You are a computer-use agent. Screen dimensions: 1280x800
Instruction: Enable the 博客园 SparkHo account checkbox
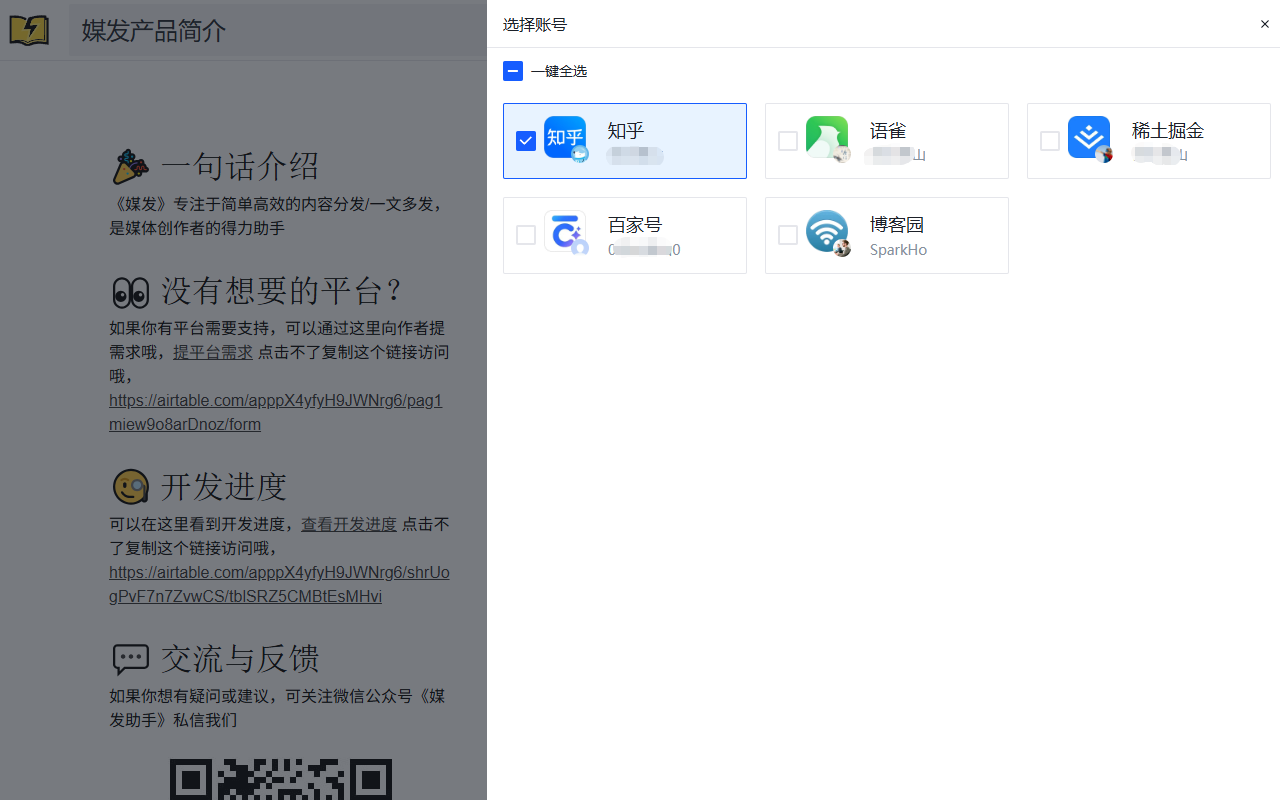787,235
